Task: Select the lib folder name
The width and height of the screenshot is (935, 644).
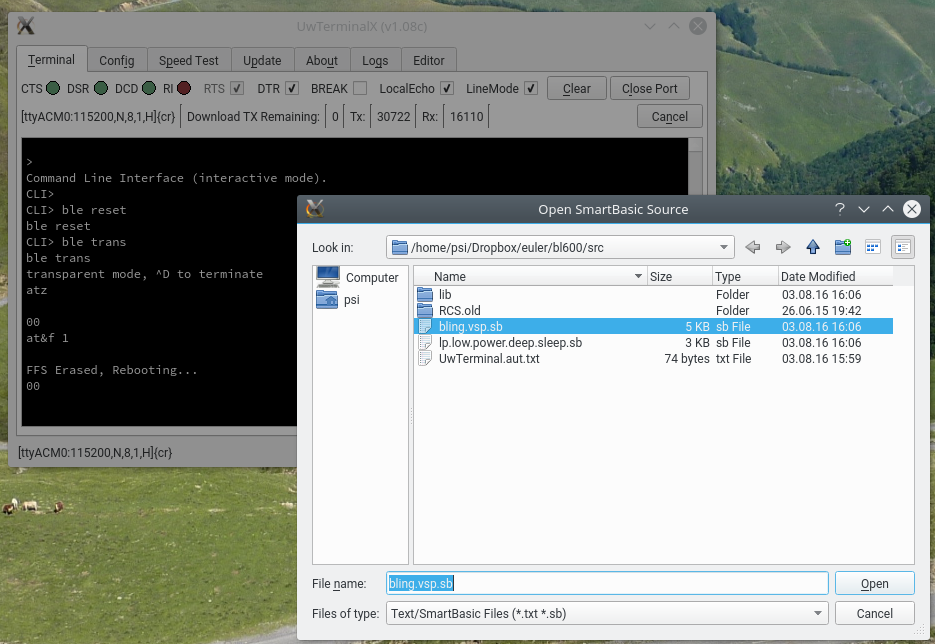Action: pyautogui.click(x=445, y=295)
